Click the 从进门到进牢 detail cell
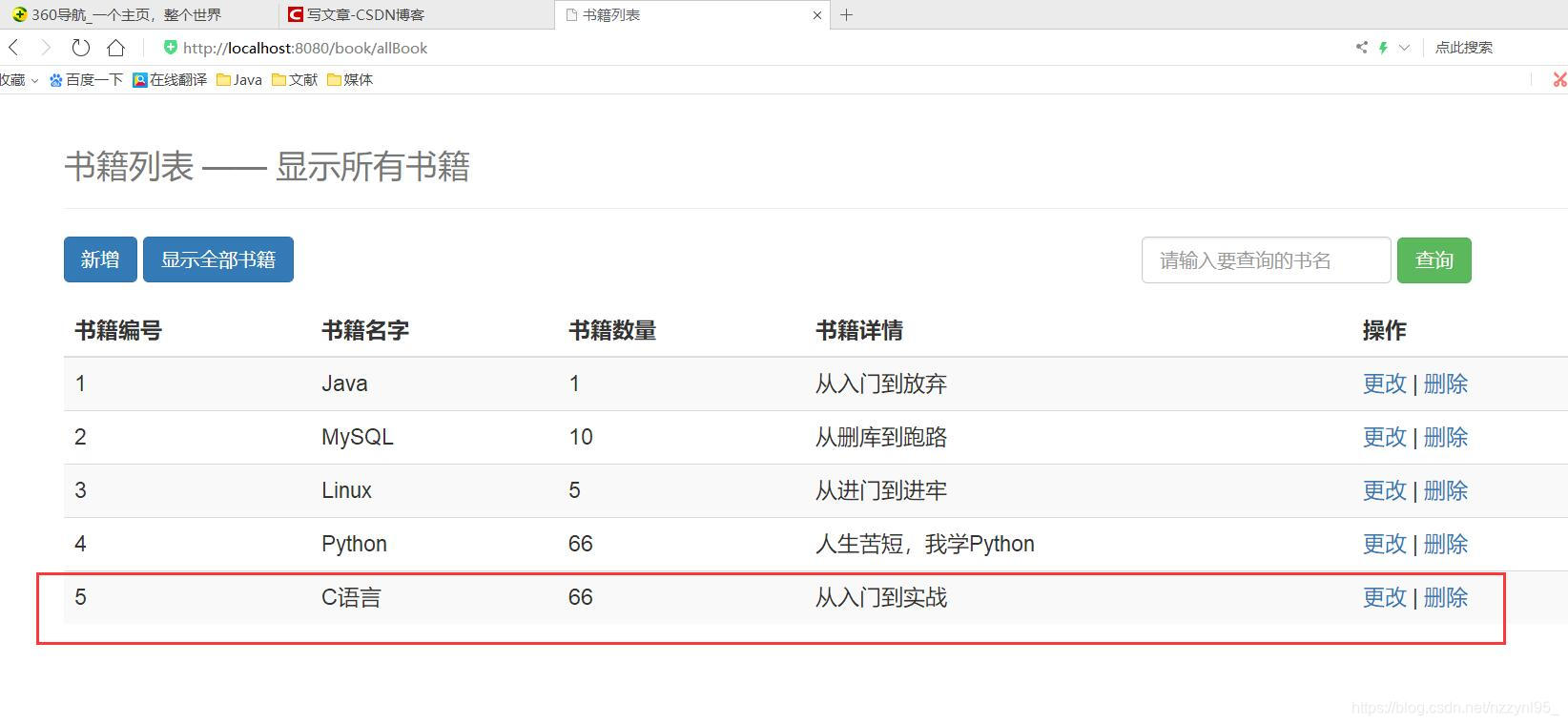Image resolution: width=1568 pixels, height=725 pixels. pyautogui.click(x=881, y=490)
